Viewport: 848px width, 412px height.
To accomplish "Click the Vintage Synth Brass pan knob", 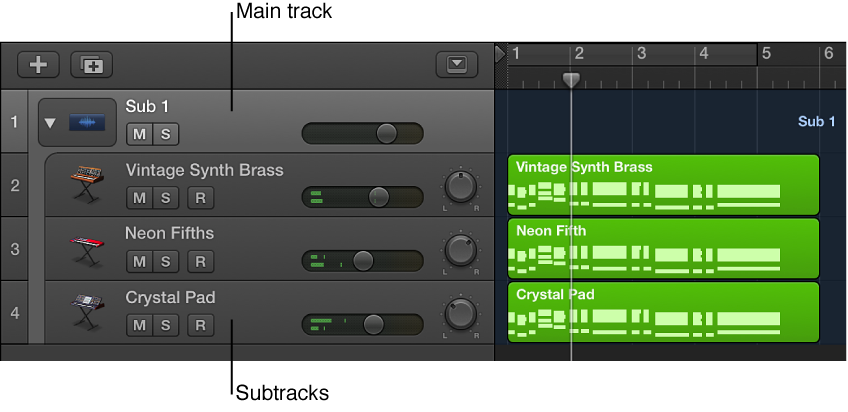I will pos(461,187).
